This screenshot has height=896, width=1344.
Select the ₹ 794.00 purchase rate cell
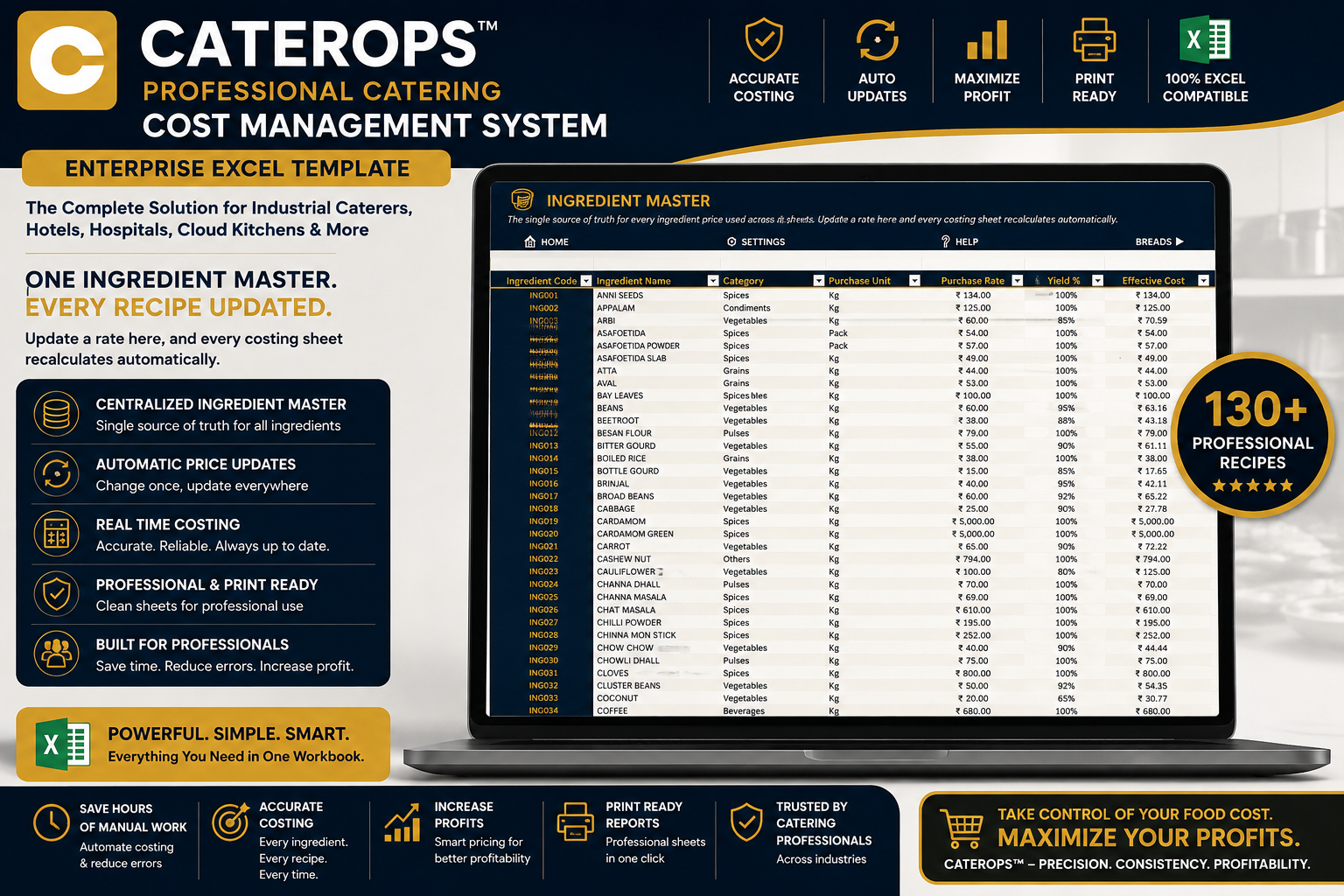pos(974,559)
